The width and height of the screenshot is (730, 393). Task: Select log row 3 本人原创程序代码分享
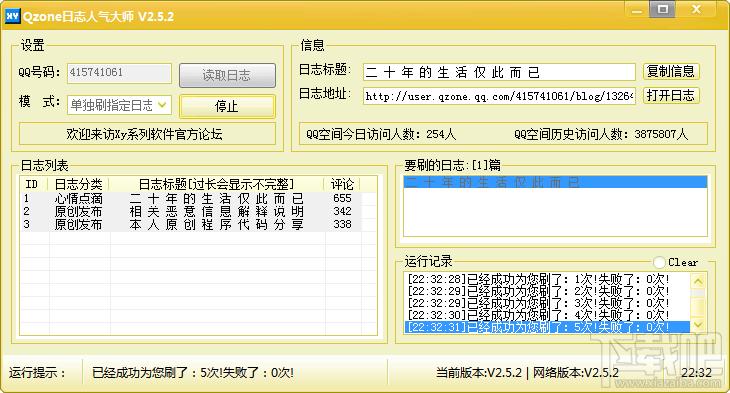point(190,224)
